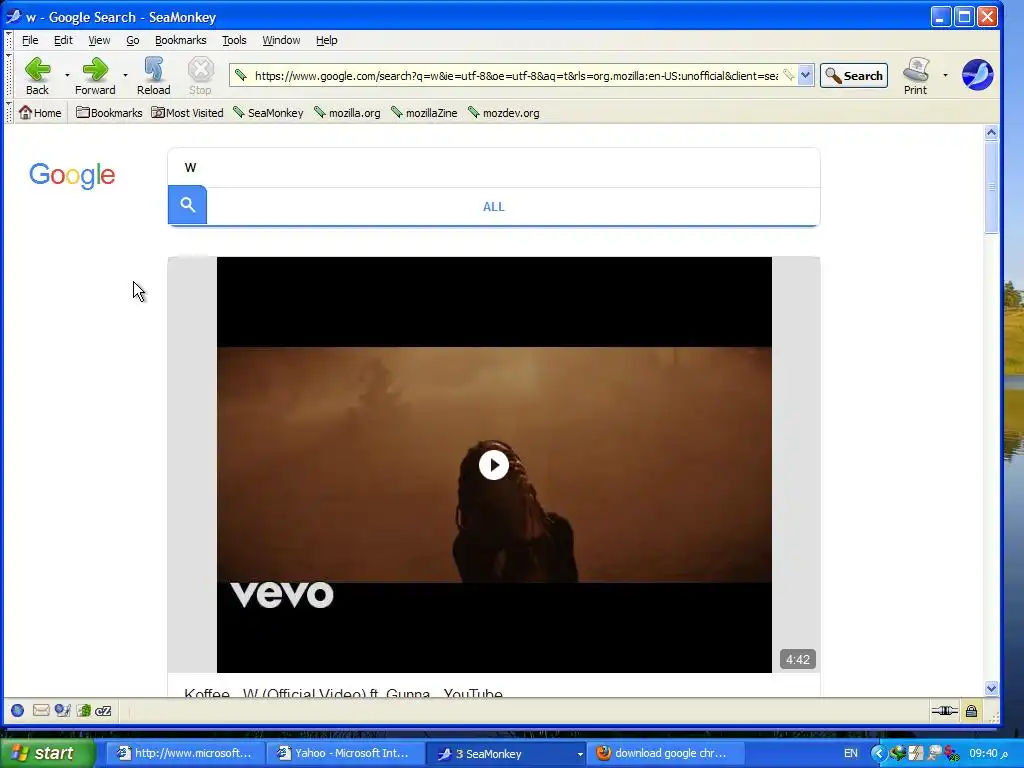Click the Search button beside URL bar
The height and width of the screenshot is (768, 1024).
pyautogui.click(x=854, y=76)
